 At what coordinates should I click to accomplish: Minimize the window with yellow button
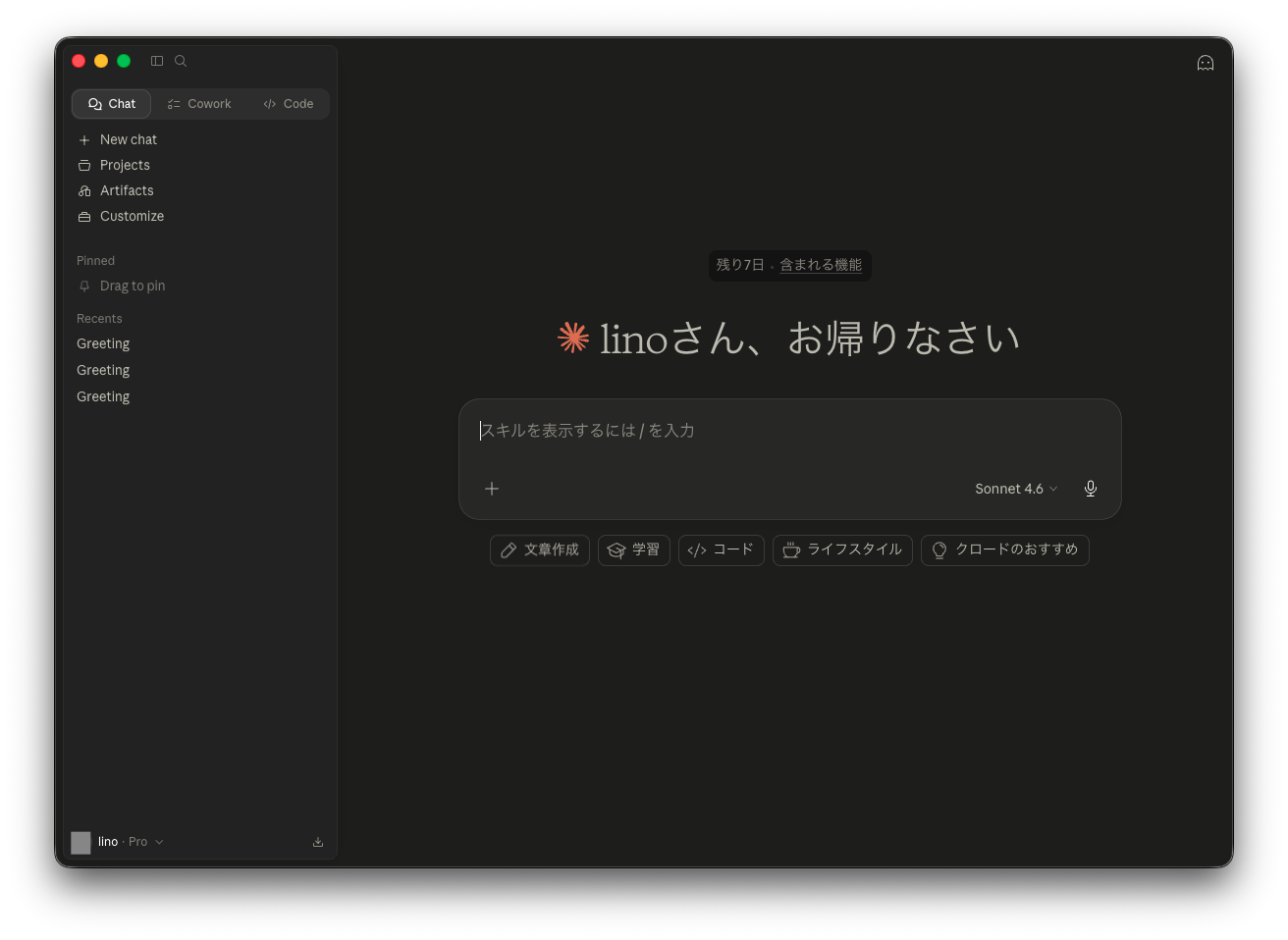tap(101, 61)
